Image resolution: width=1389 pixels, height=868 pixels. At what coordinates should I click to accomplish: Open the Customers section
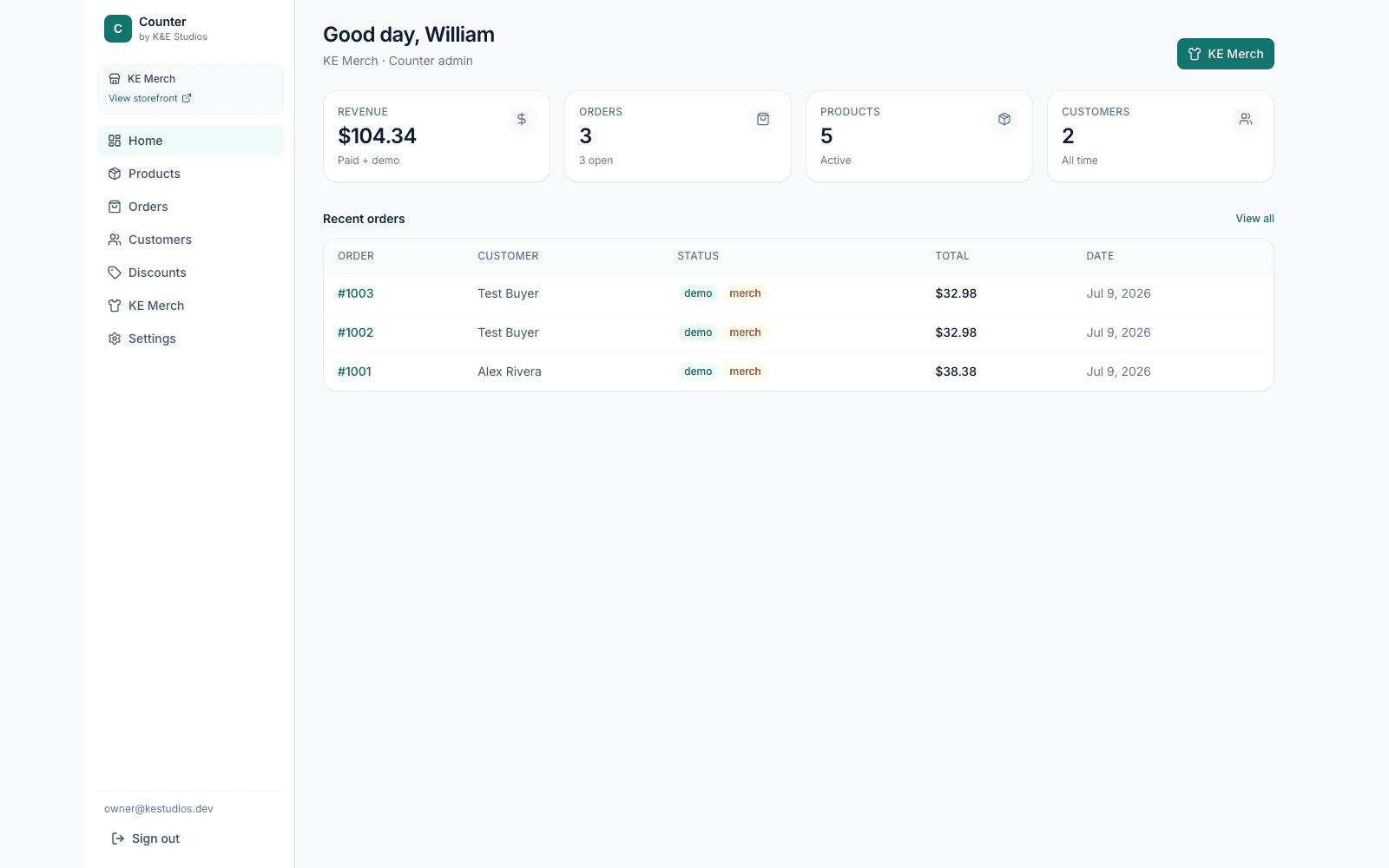point(190,240)
